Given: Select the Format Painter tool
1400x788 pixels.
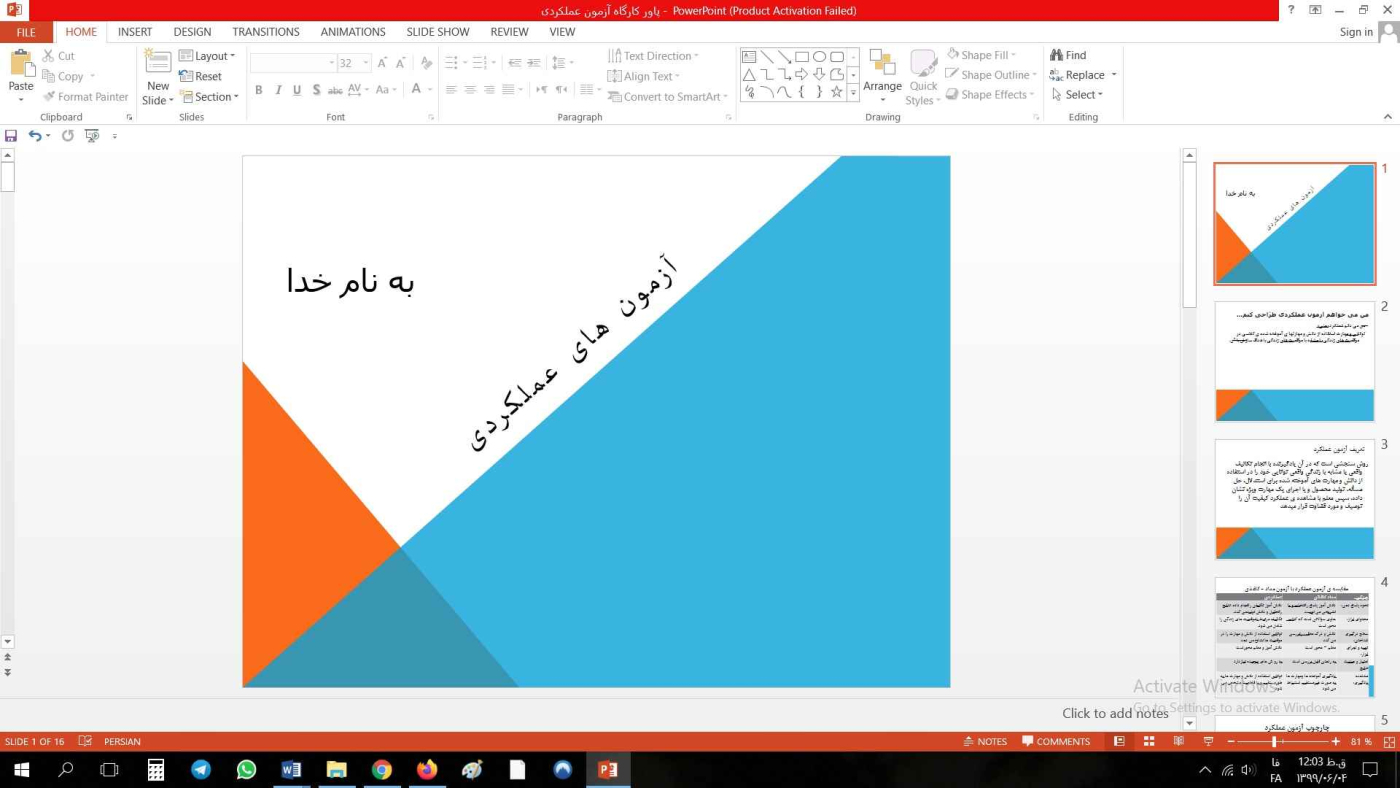Looking at the screenshot, I should [x=85, y=97].
